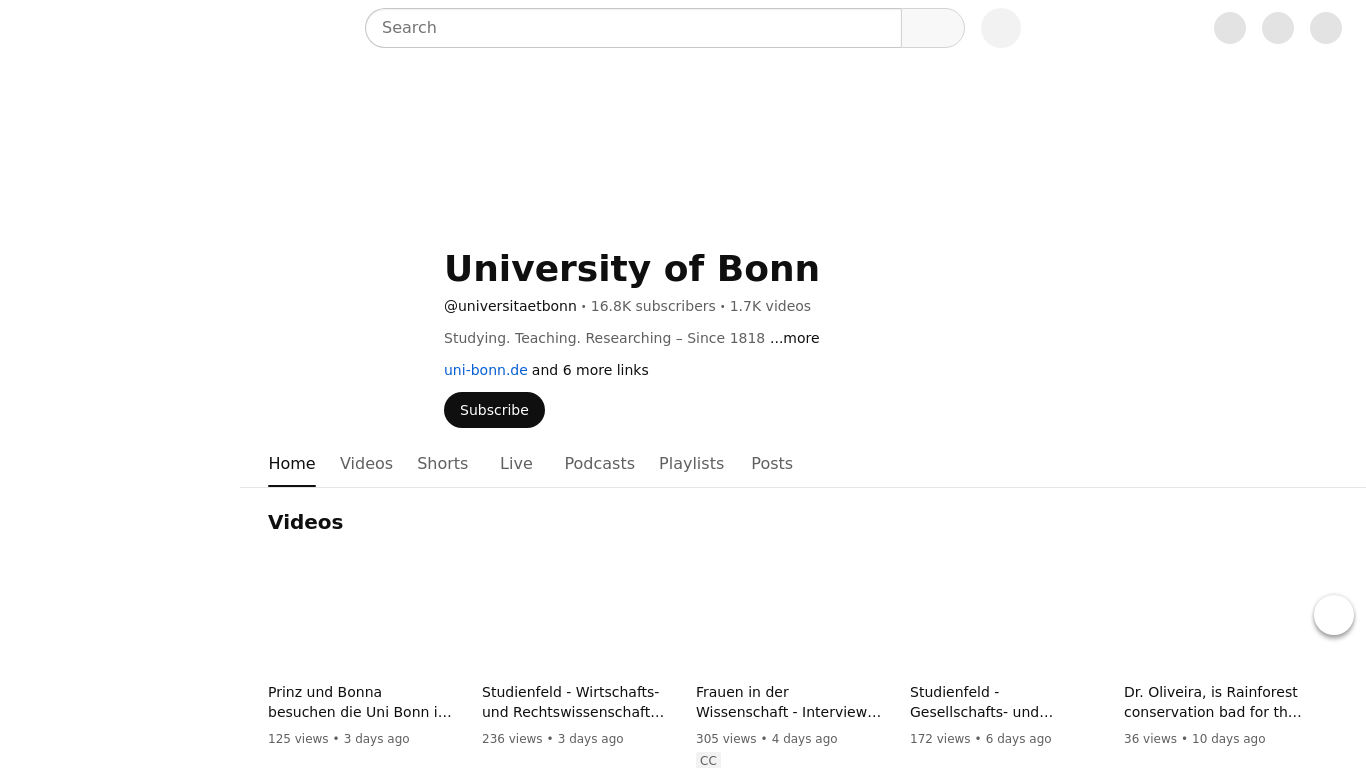
Task: Click the search button beside the search field
Action: tap(932, 28)
